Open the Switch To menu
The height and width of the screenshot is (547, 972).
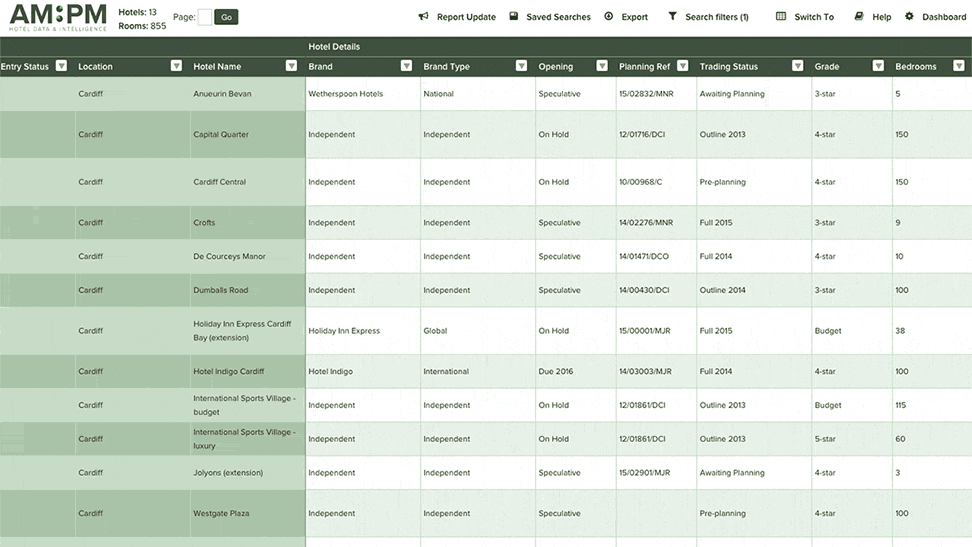[814, 17]
